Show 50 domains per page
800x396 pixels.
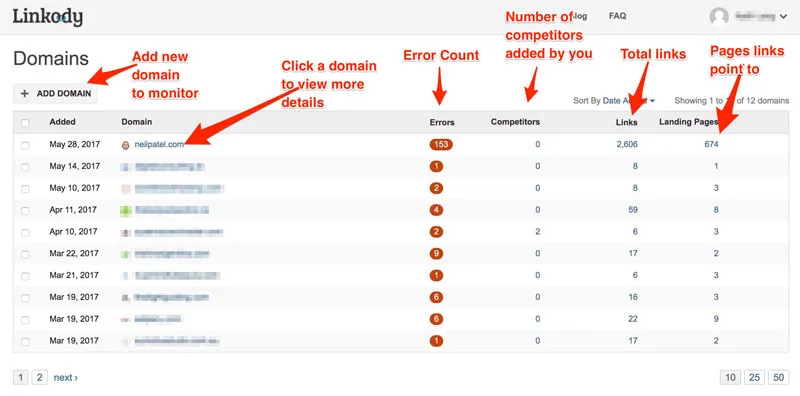[779, 378]
